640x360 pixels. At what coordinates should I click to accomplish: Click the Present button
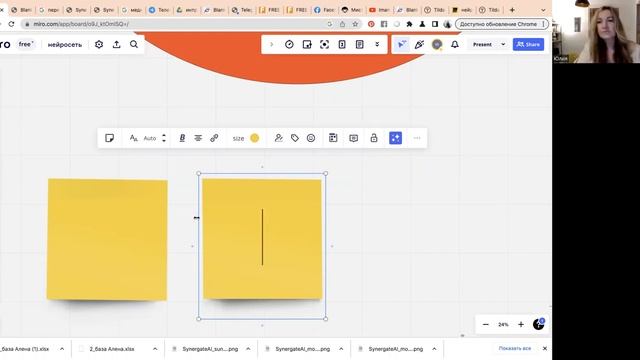482,44
